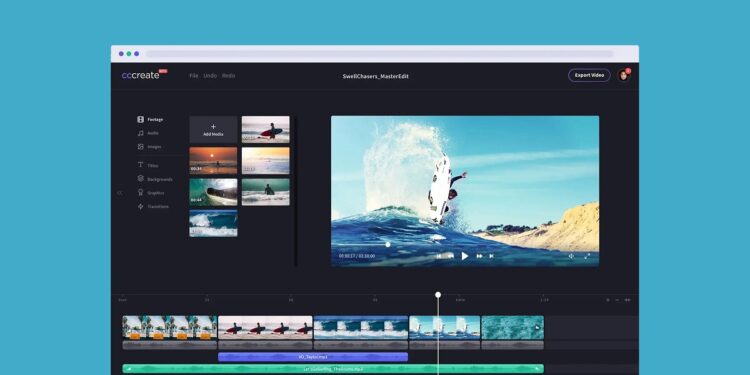Skip to the end of preview
Image resolution: width=750 pixels, height=375 pixels.
[x=491, y=256]
